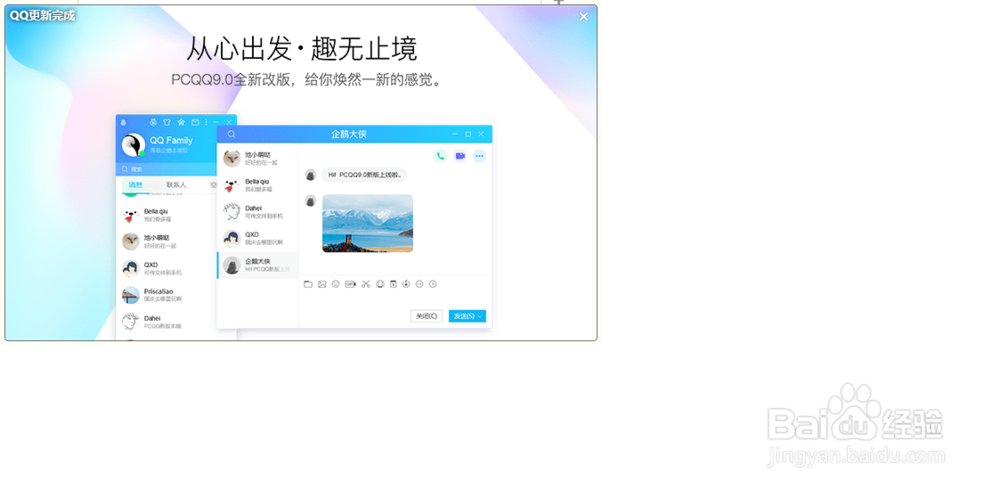
Task: Start a video call with camera icon
Action: pyautogui.click(x=460, y=156)
